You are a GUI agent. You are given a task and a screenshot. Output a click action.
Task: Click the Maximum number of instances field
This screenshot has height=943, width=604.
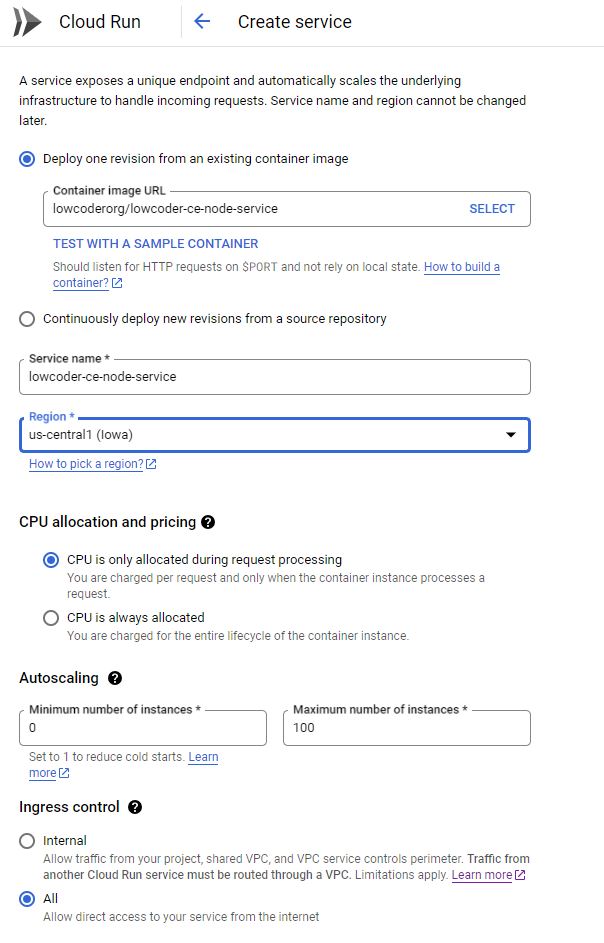coord(406,728)
